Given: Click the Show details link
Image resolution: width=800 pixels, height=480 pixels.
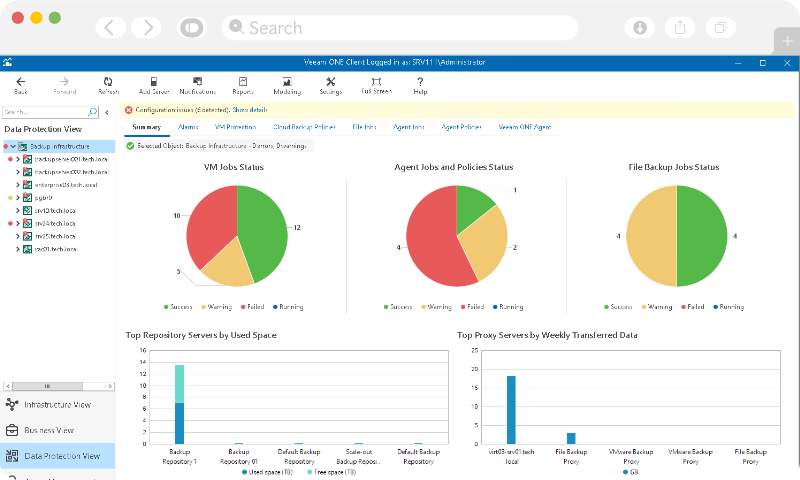Looking at the screenshot, I should [250, 109].
